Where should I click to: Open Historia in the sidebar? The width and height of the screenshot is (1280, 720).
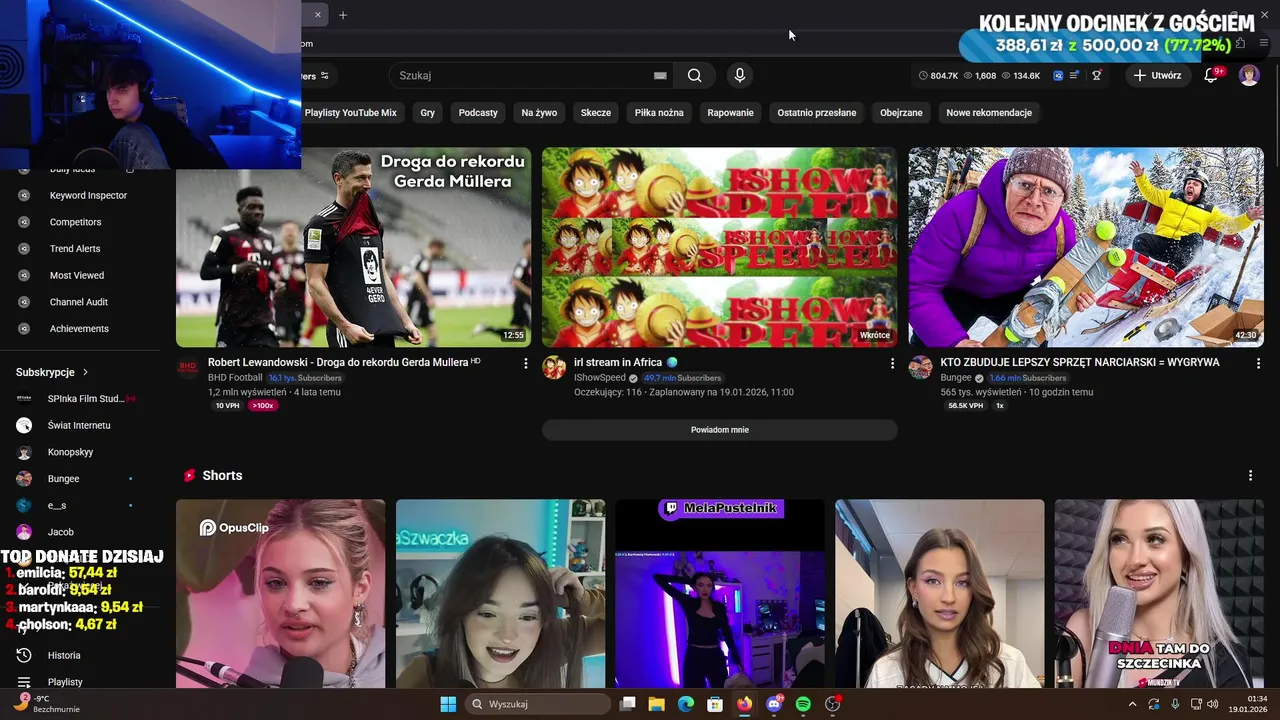click(x=64, y=655)
